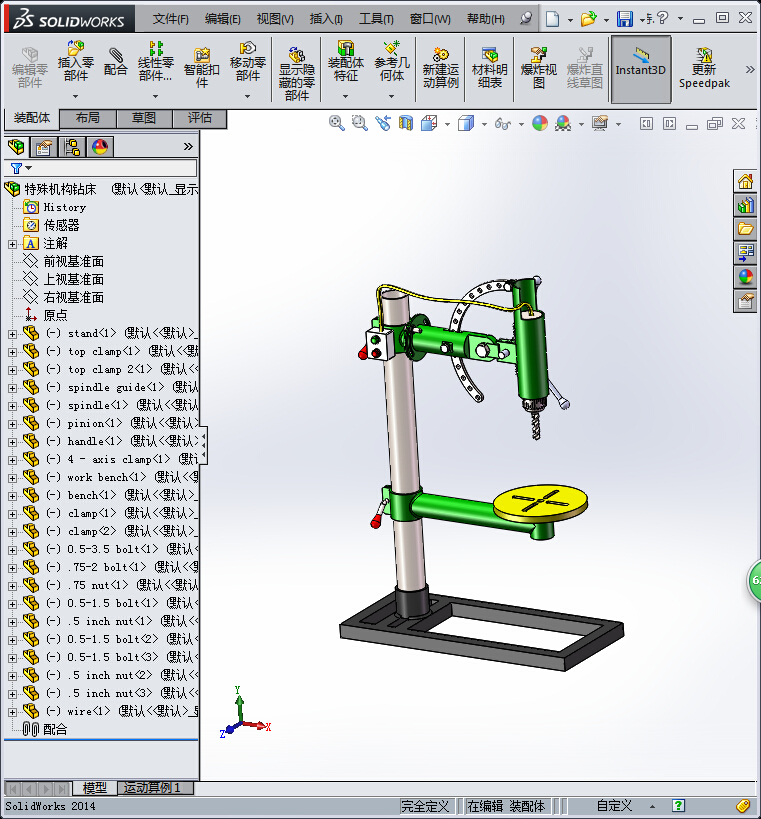The height and width of the screenshot is (819, 761).
Task: Open File Explorer folder in task pane
Action: pos(745,229)
